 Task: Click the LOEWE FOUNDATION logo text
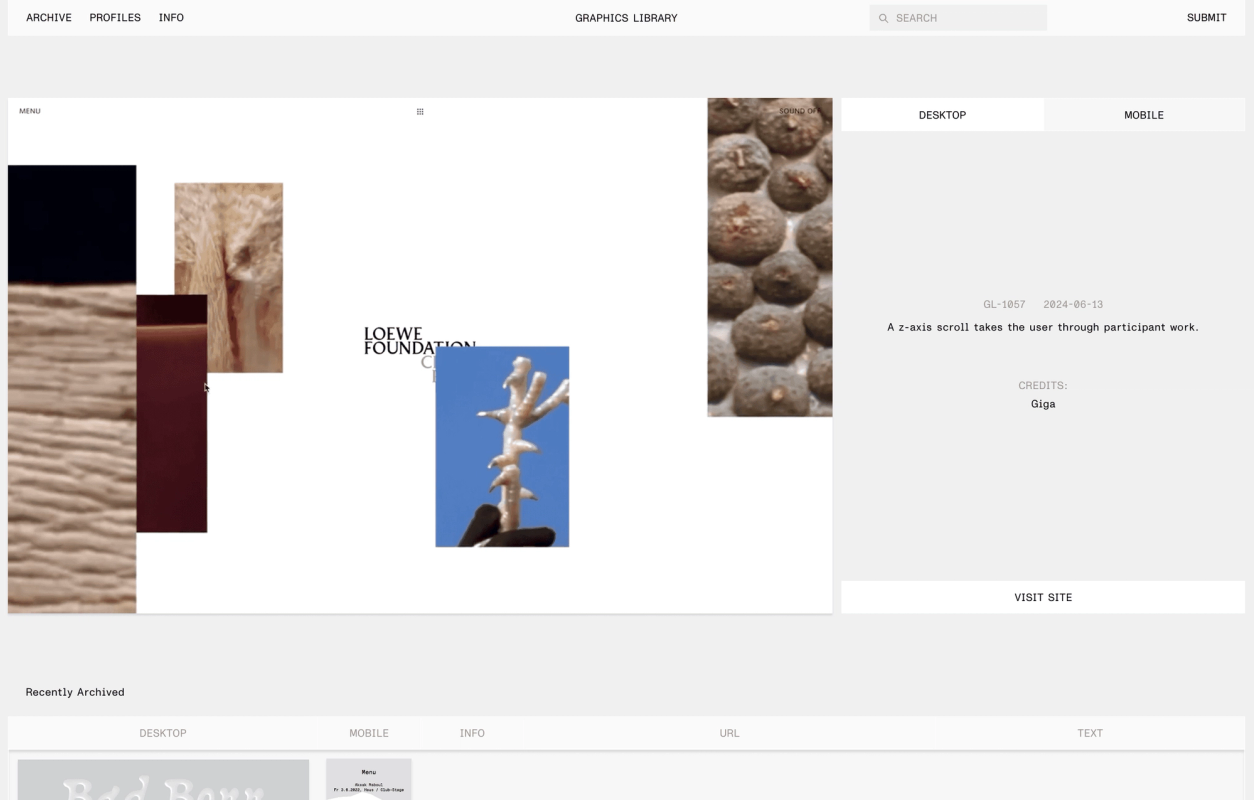coord(419,341)
